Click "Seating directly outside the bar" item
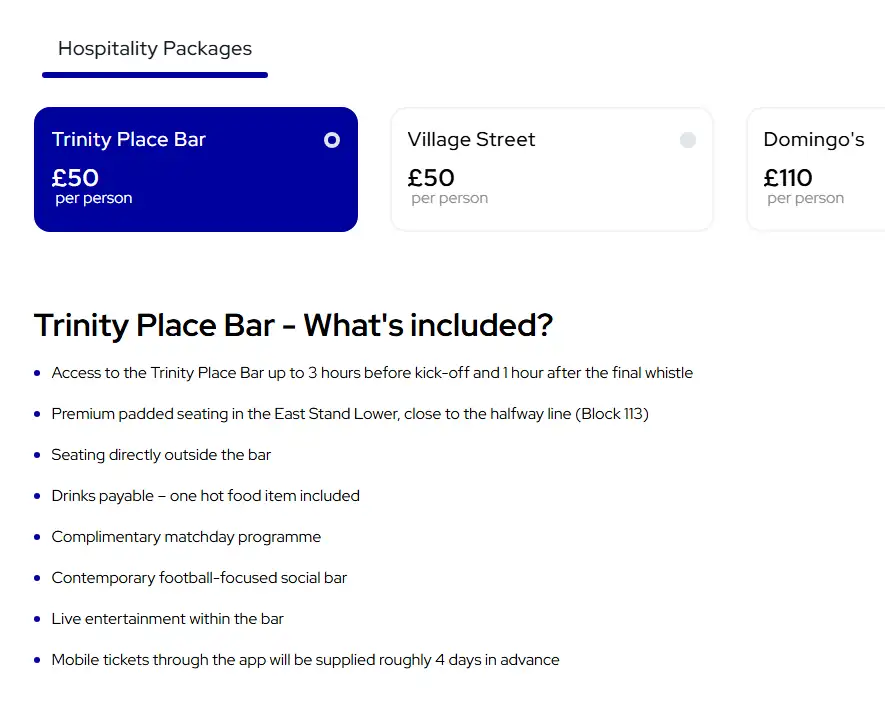 (161, 455)
